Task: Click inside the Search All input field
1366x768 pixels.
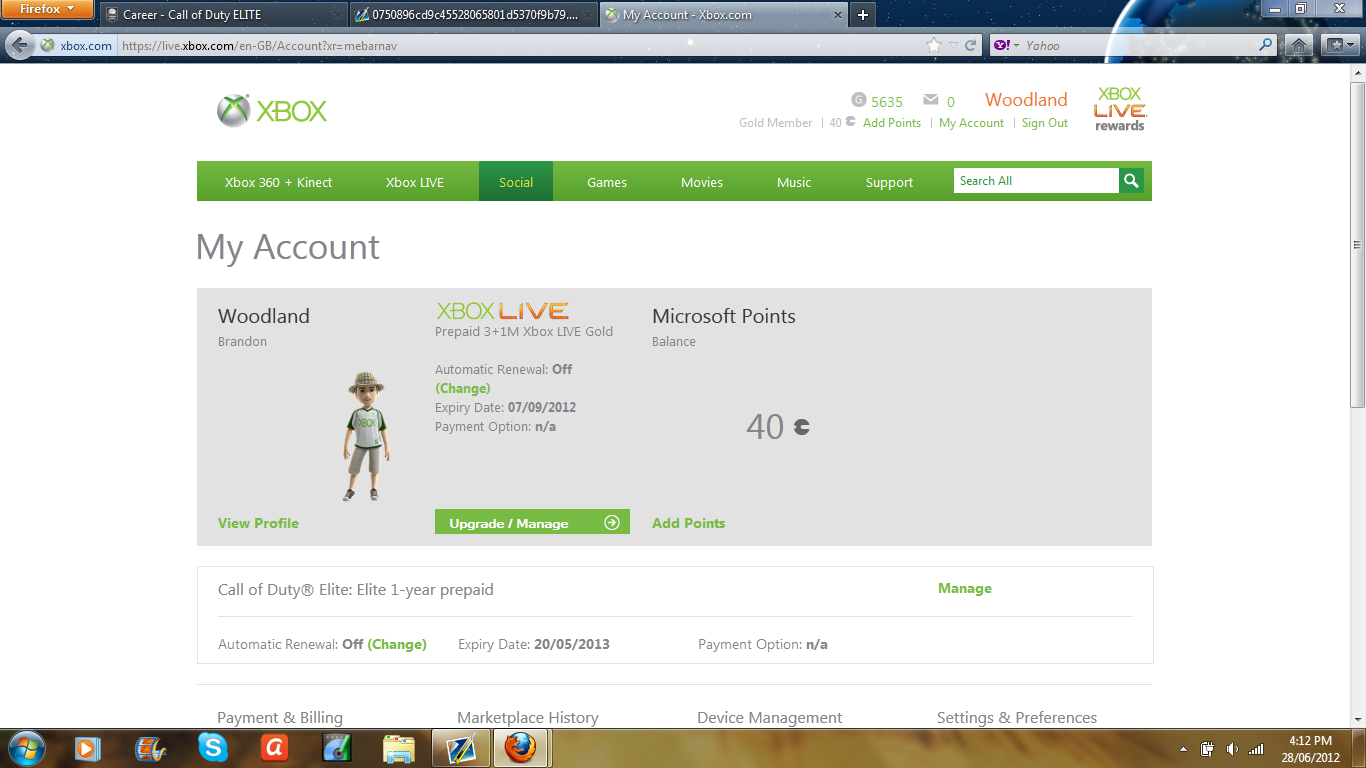Action: coord(1036,181)
